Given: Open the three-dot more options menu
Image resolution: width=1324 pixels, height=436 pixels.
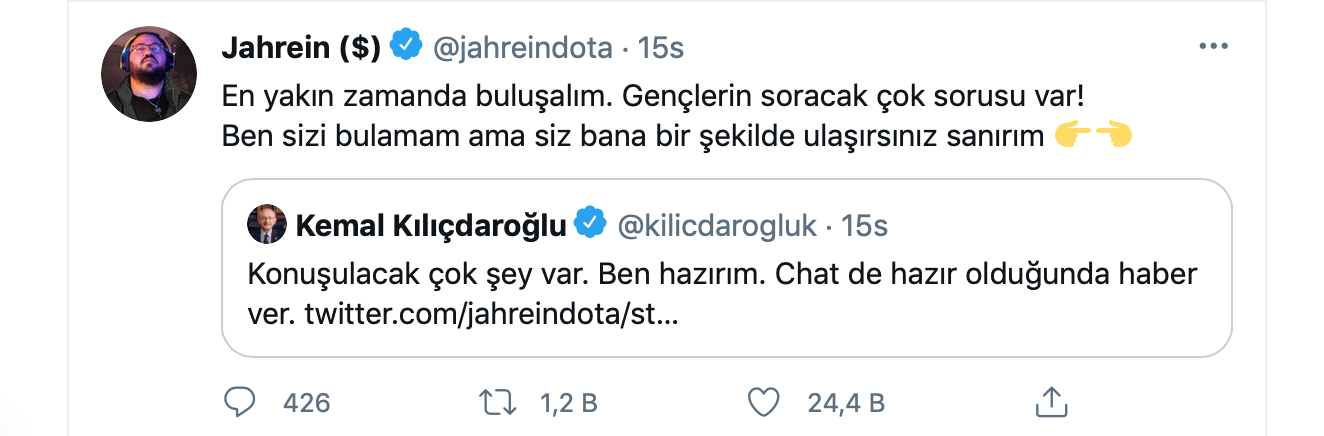Looking at the screenshot, I should point(1212,47).
